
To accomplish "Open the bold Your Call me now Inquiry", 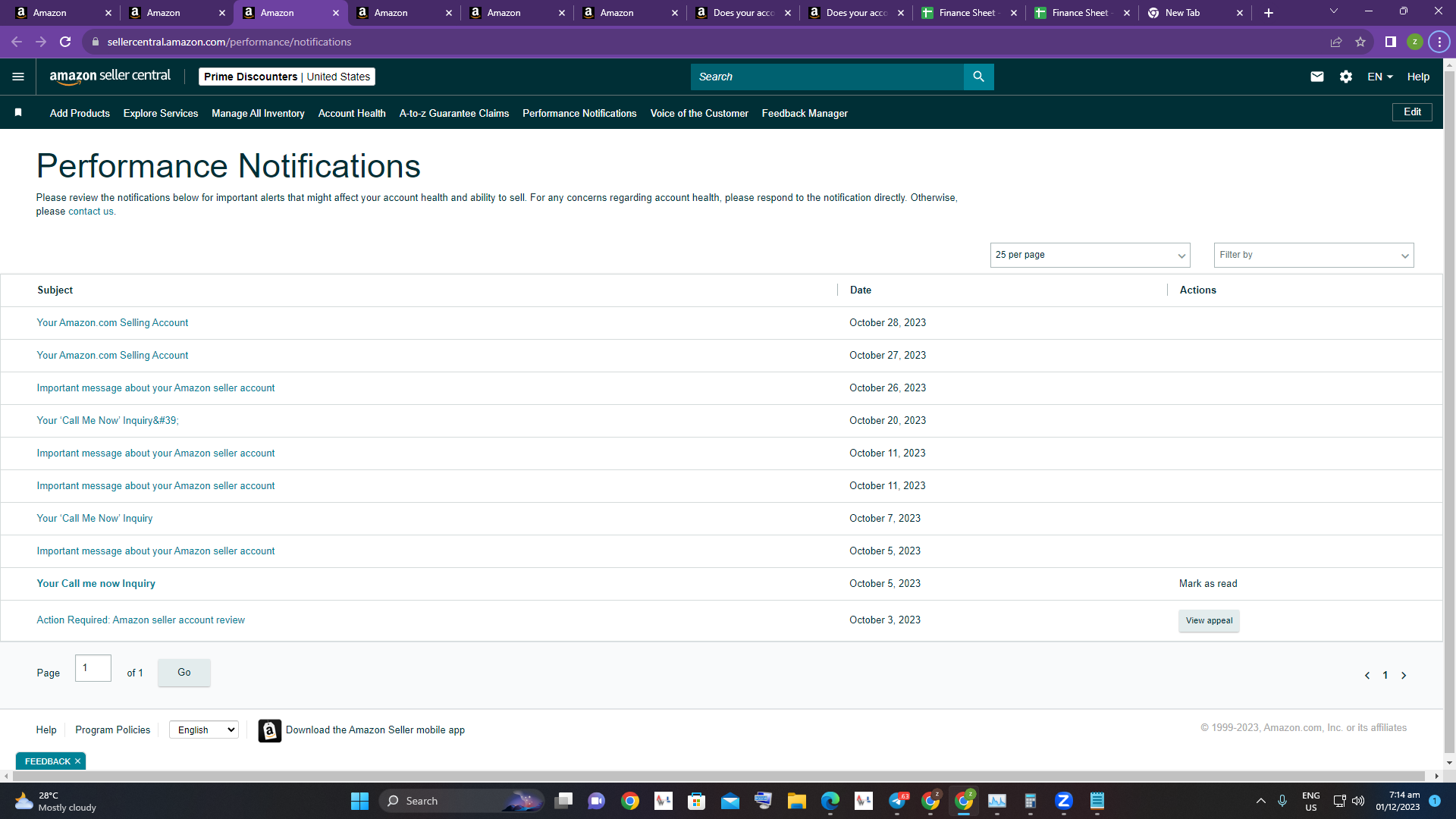I will (x=96, y=583).
